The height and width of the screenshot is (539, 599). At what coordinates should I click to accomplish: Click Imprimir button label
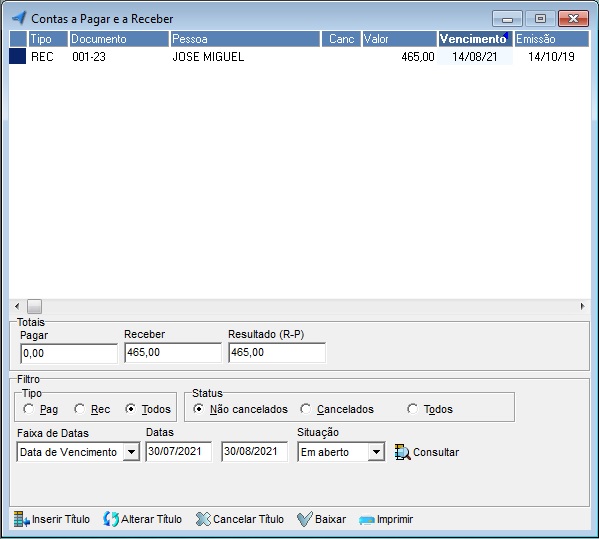click(395, 519)
